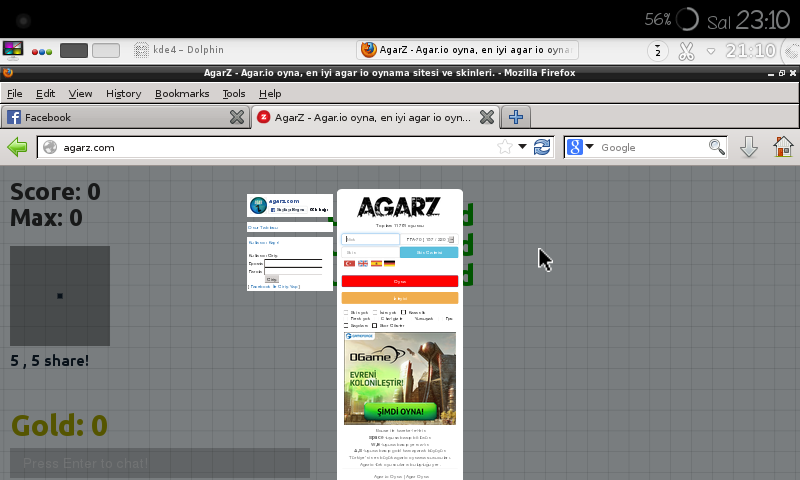The height and width of the screenshot is (480, 800).
Task: Open the kde4 – Dolphin taskbar entry
Action: pos(179,50)
